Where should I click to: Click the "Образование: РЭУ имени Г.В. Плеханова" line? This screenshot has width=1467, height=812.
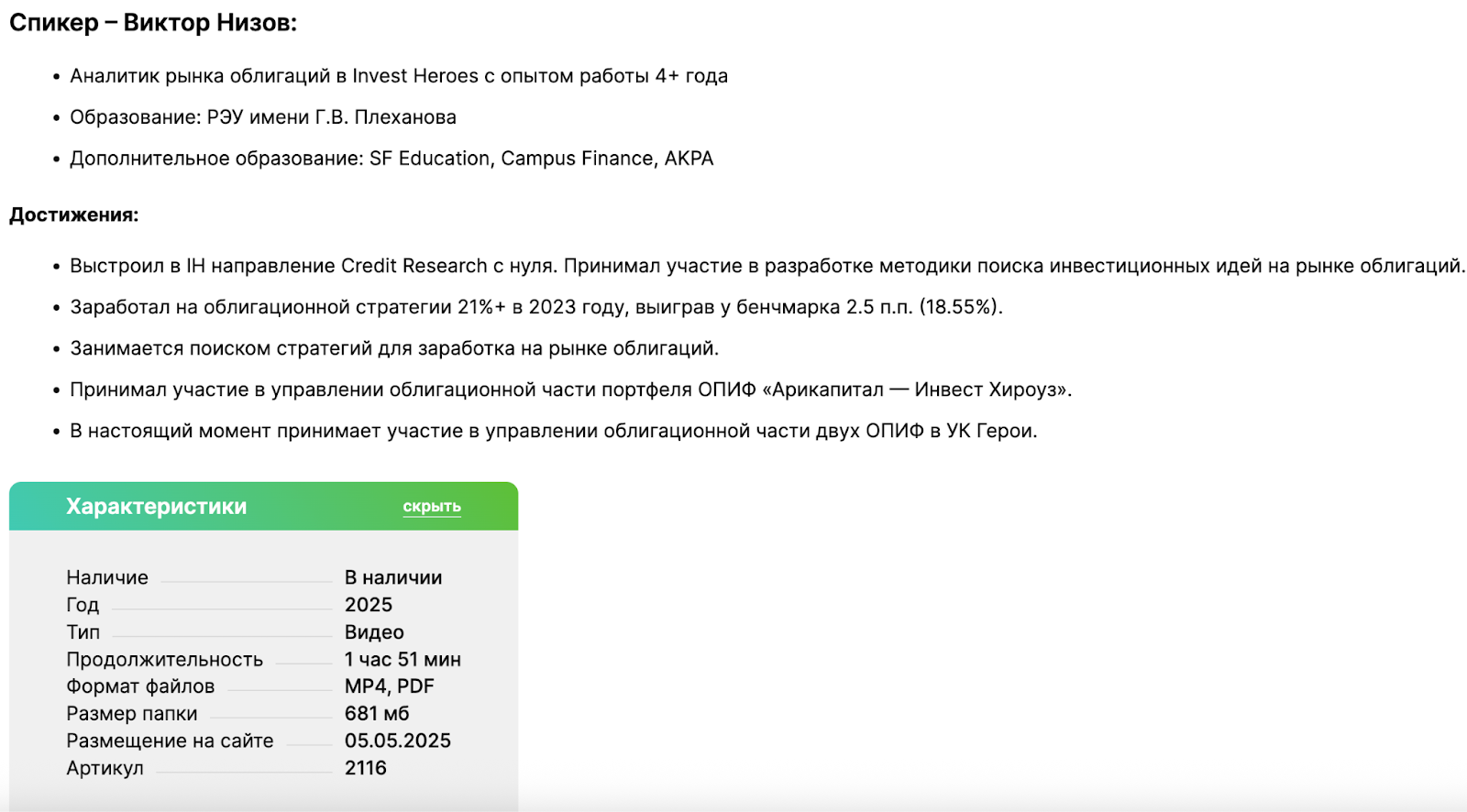(x=263, y=117)
